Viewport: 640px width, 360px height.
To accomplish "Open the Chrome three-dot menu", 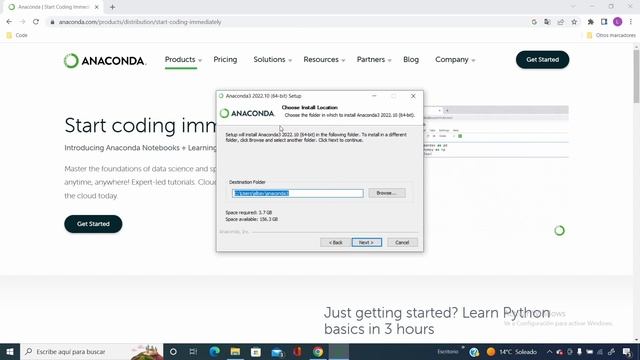I will (x=631, y=22).
